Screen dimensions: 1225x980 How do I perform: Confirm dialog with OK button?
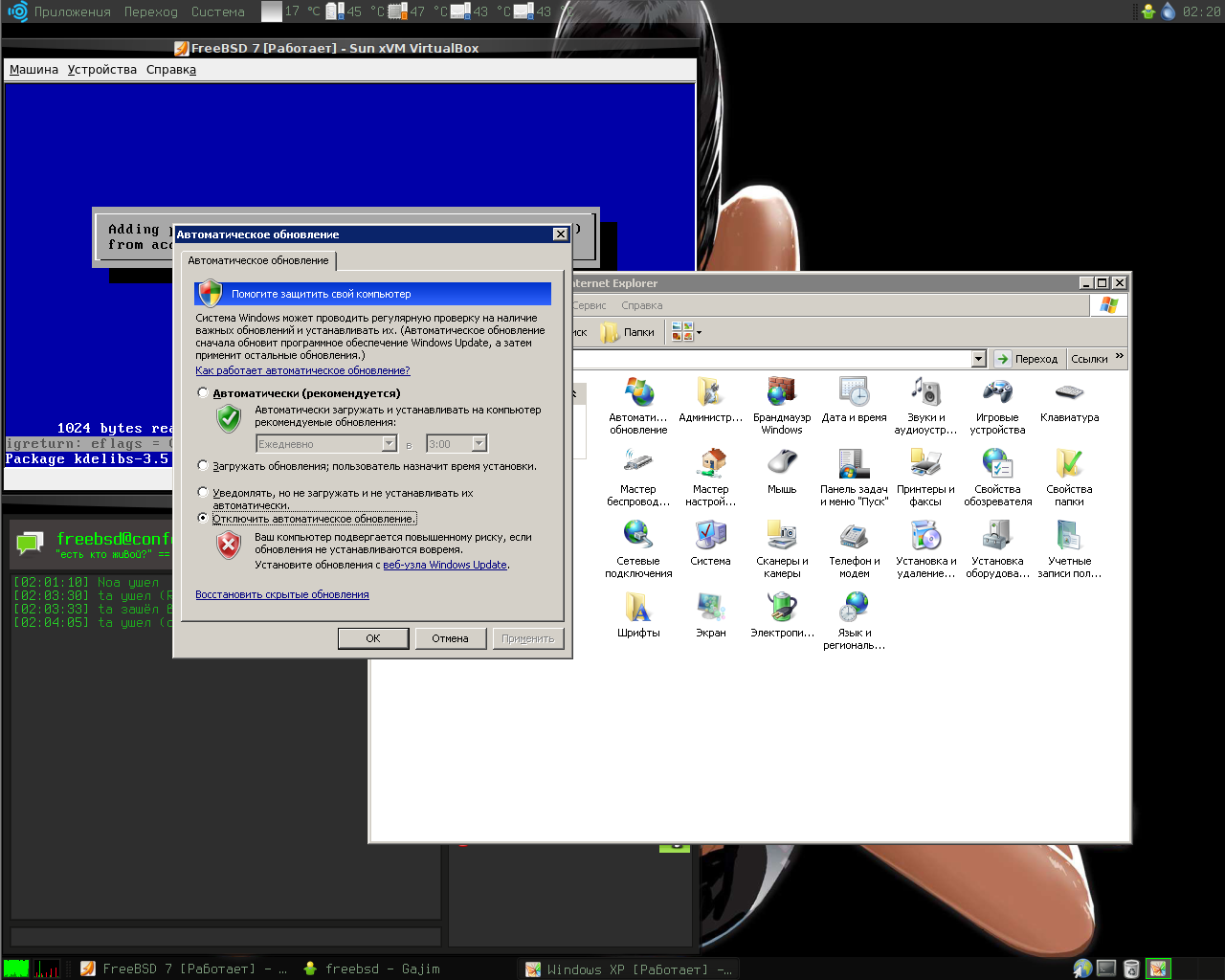pyautogui.click(x=373, y=638)
